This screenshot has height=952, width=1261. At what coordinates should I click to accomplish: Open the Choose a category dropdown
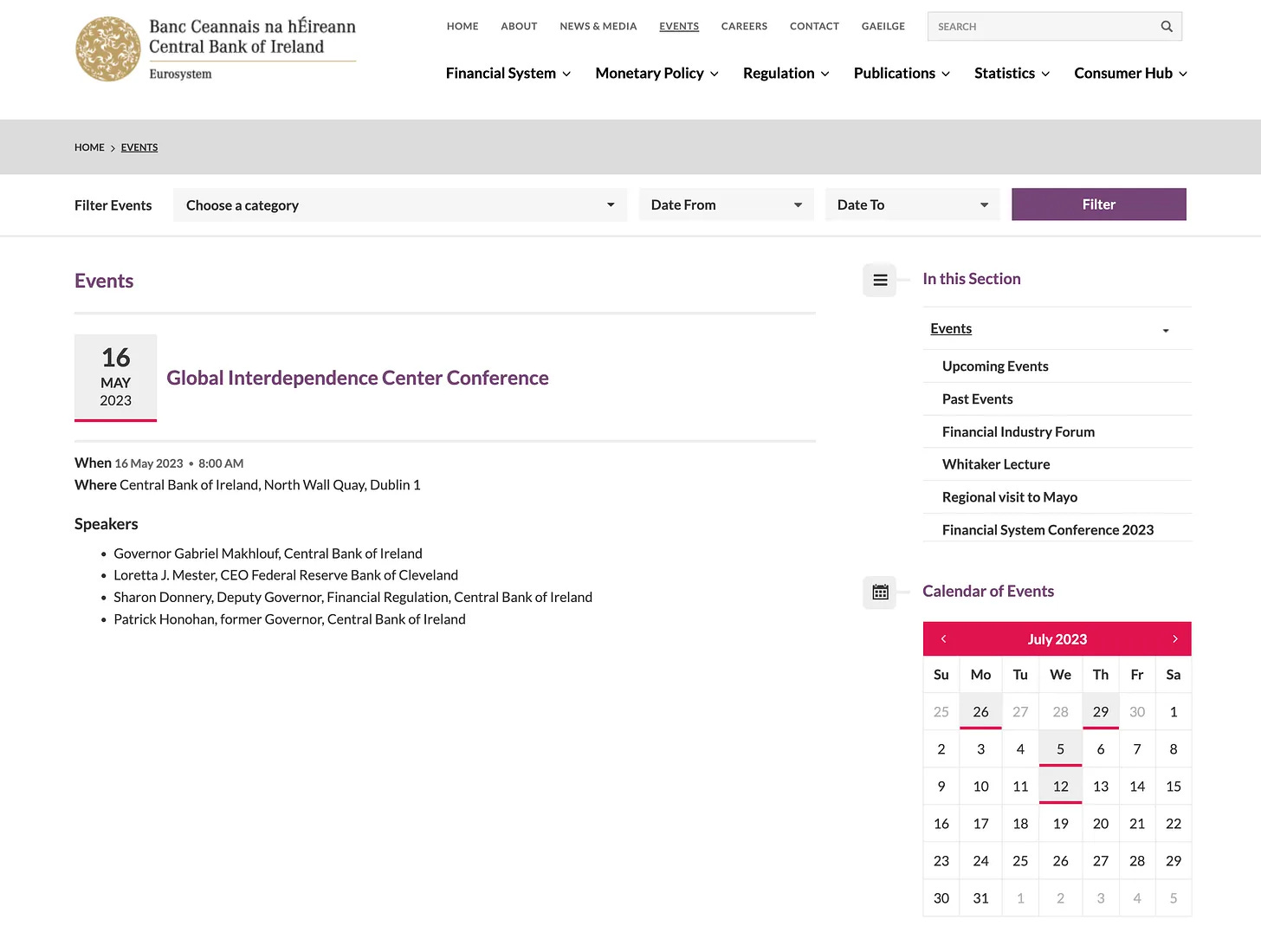click(400, 205)
